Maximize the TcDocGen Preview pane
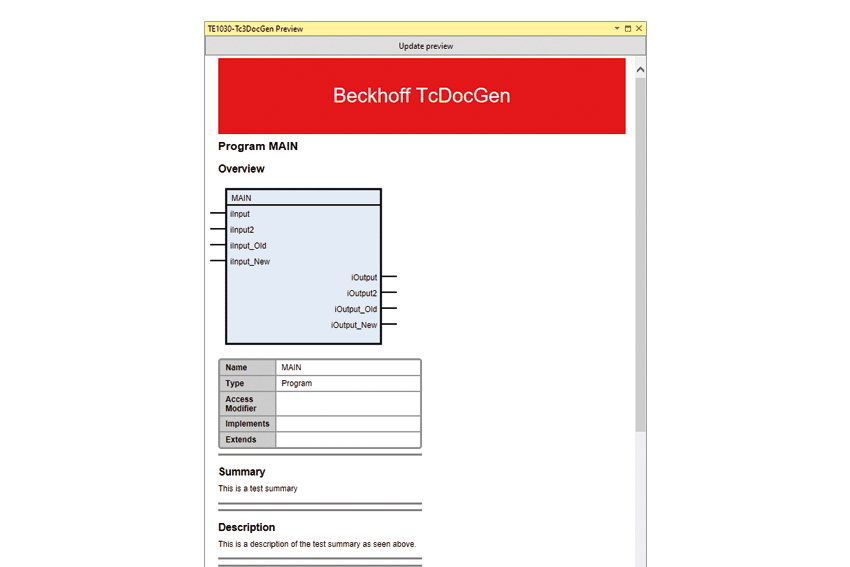This screenshot has height=567, width=850. pyautogui.click(x=628, y=28)
